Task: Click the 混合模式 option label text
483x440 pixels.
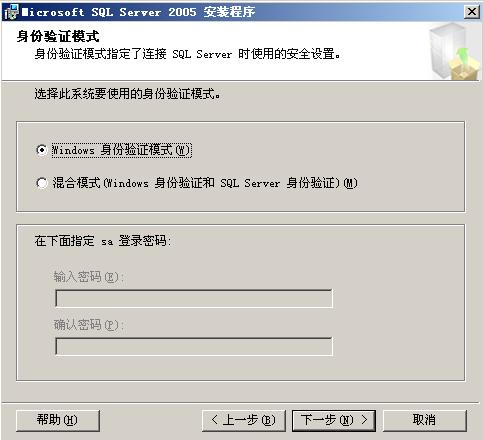Action: [x=205, y=183]
